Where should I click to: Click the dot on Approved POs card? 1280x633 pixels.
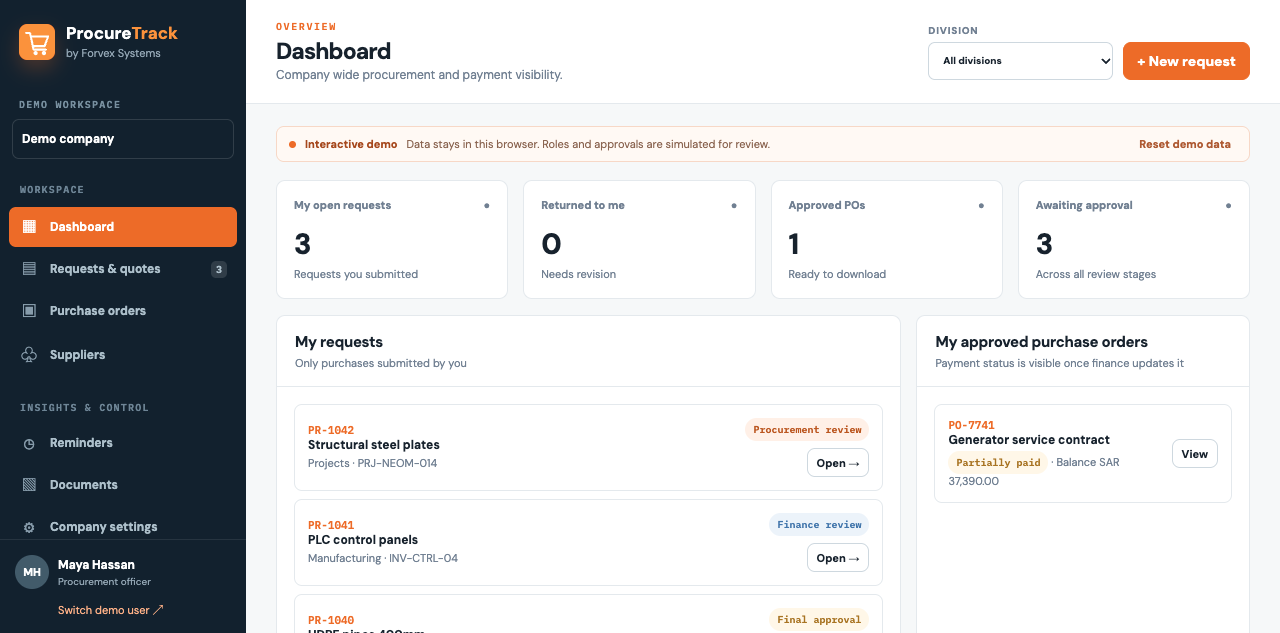point(981,205)
